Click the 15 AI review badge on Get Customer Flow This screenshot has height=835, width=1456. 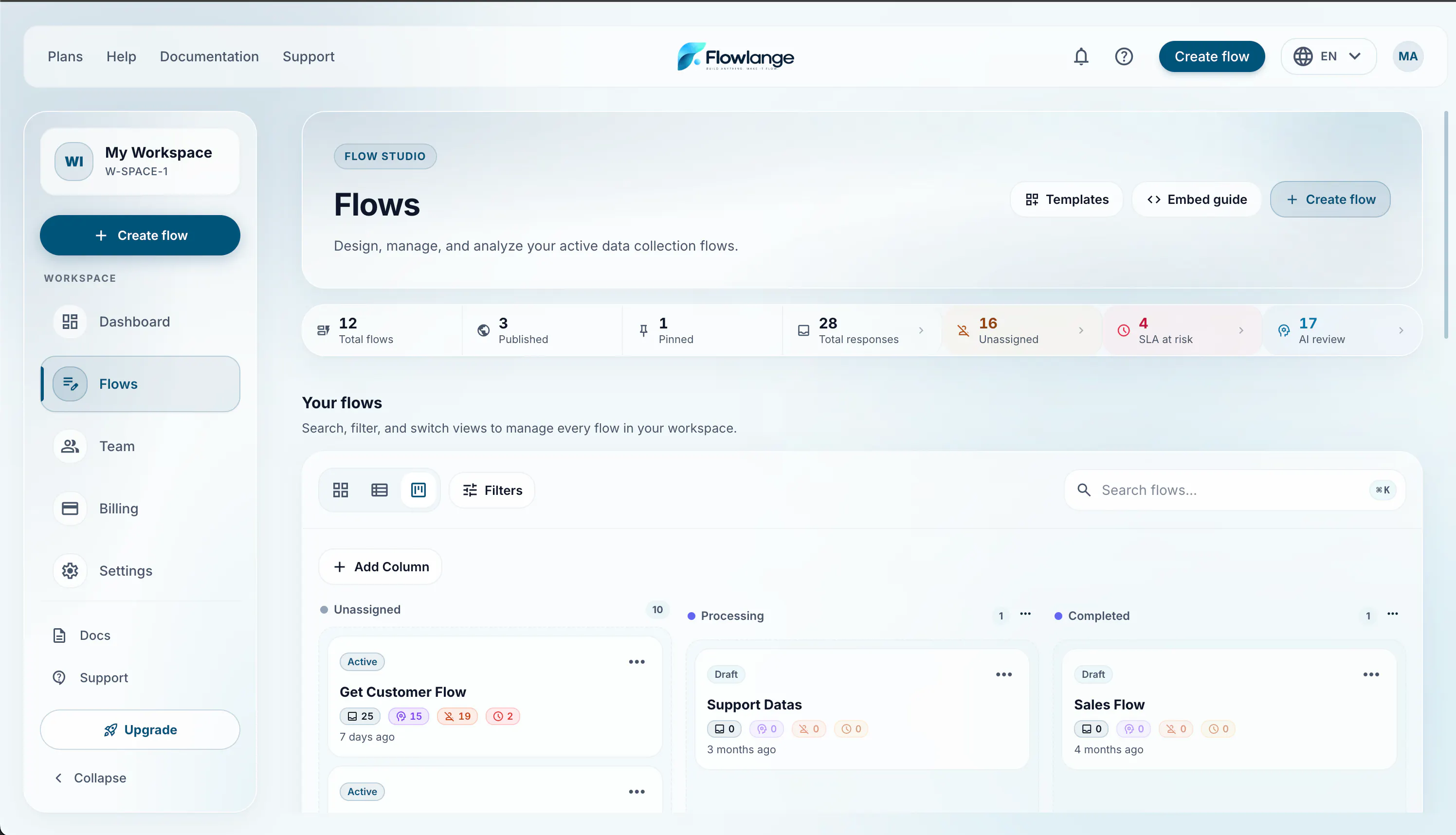pyautogui.click(x=409, y=716)
